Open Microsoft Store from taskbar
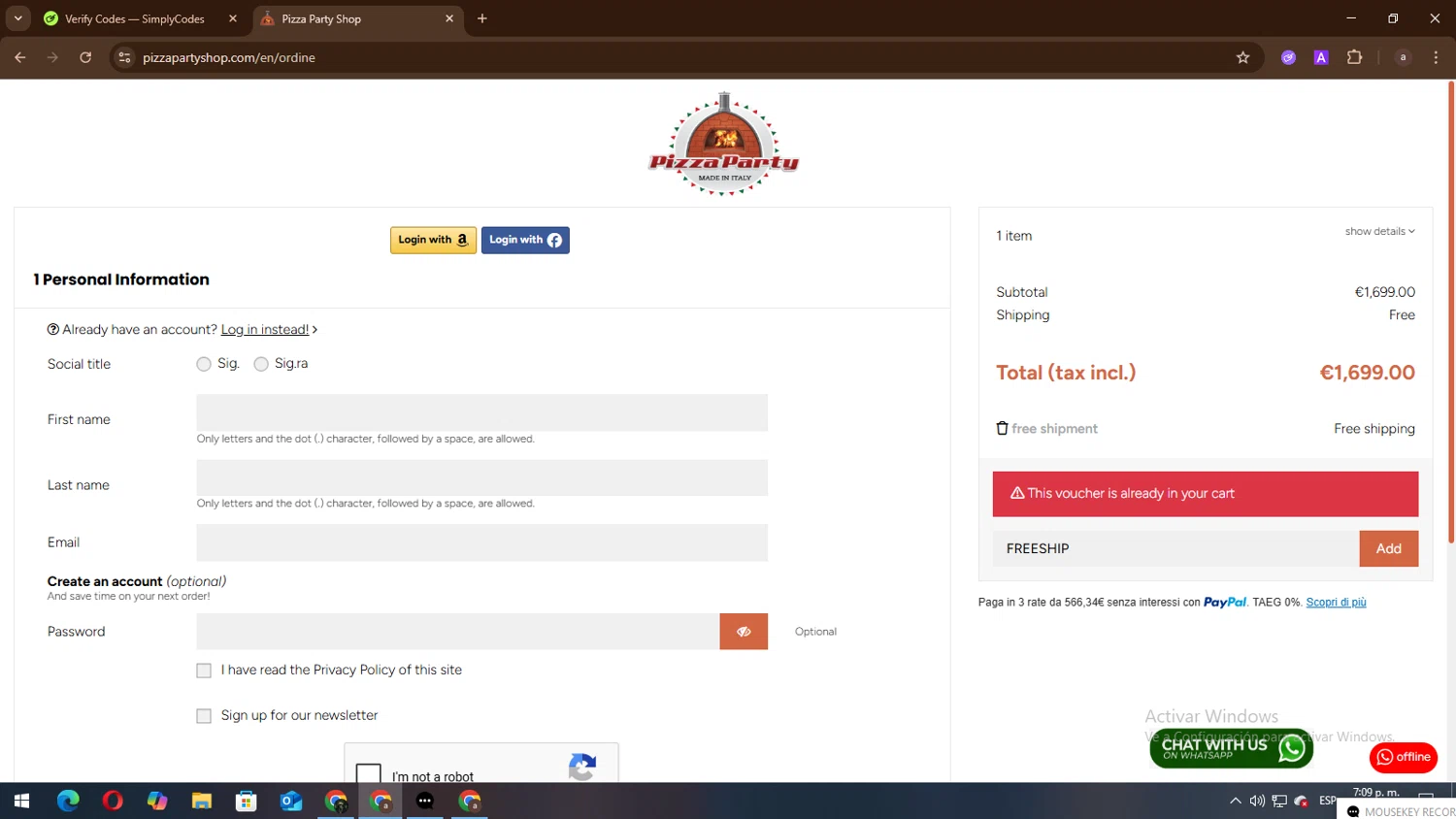 click(247, 801)
